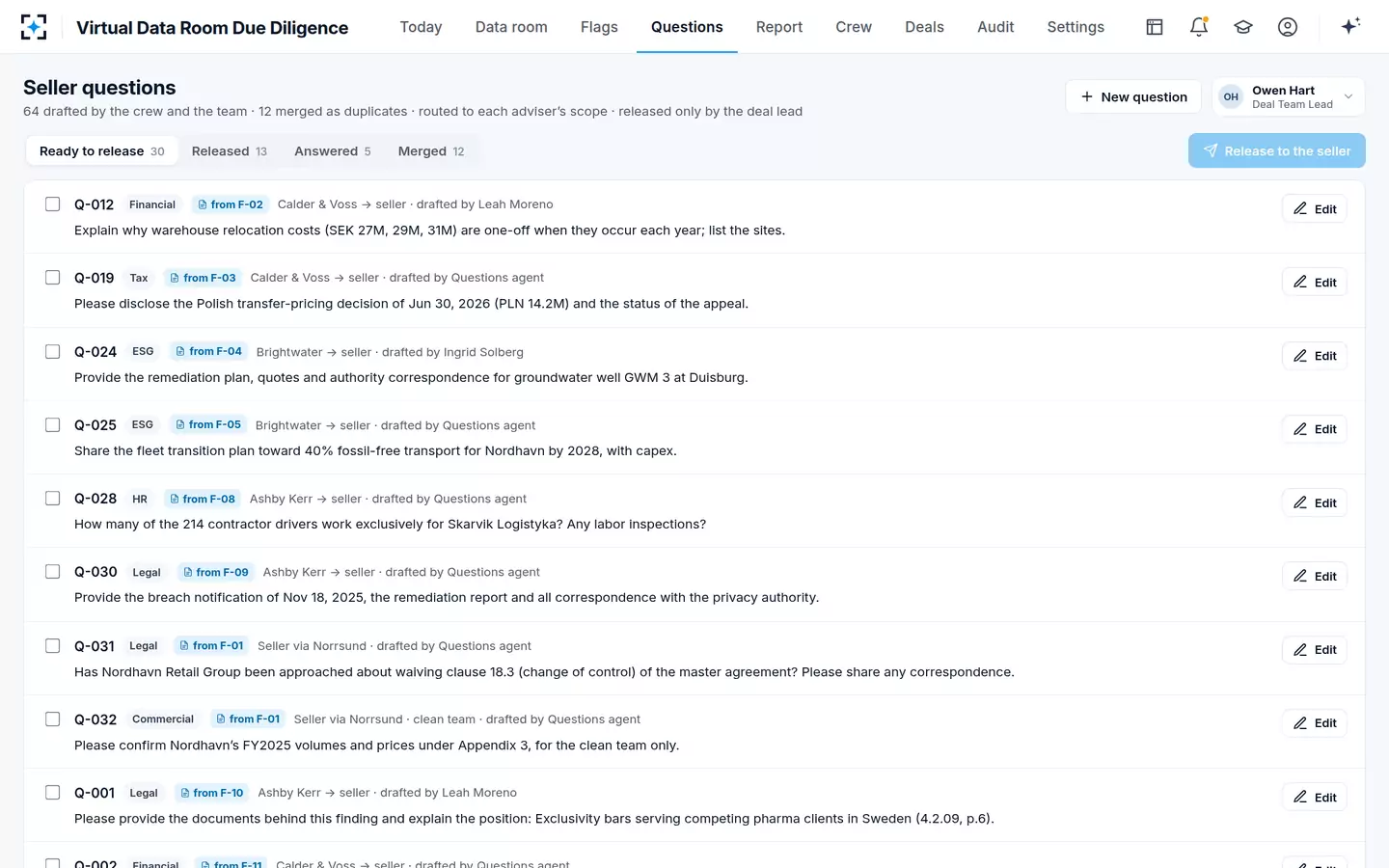Viewport: 1389px width, 868px height.
Task: Open the Audit section
Action: [x=995, y=27]
